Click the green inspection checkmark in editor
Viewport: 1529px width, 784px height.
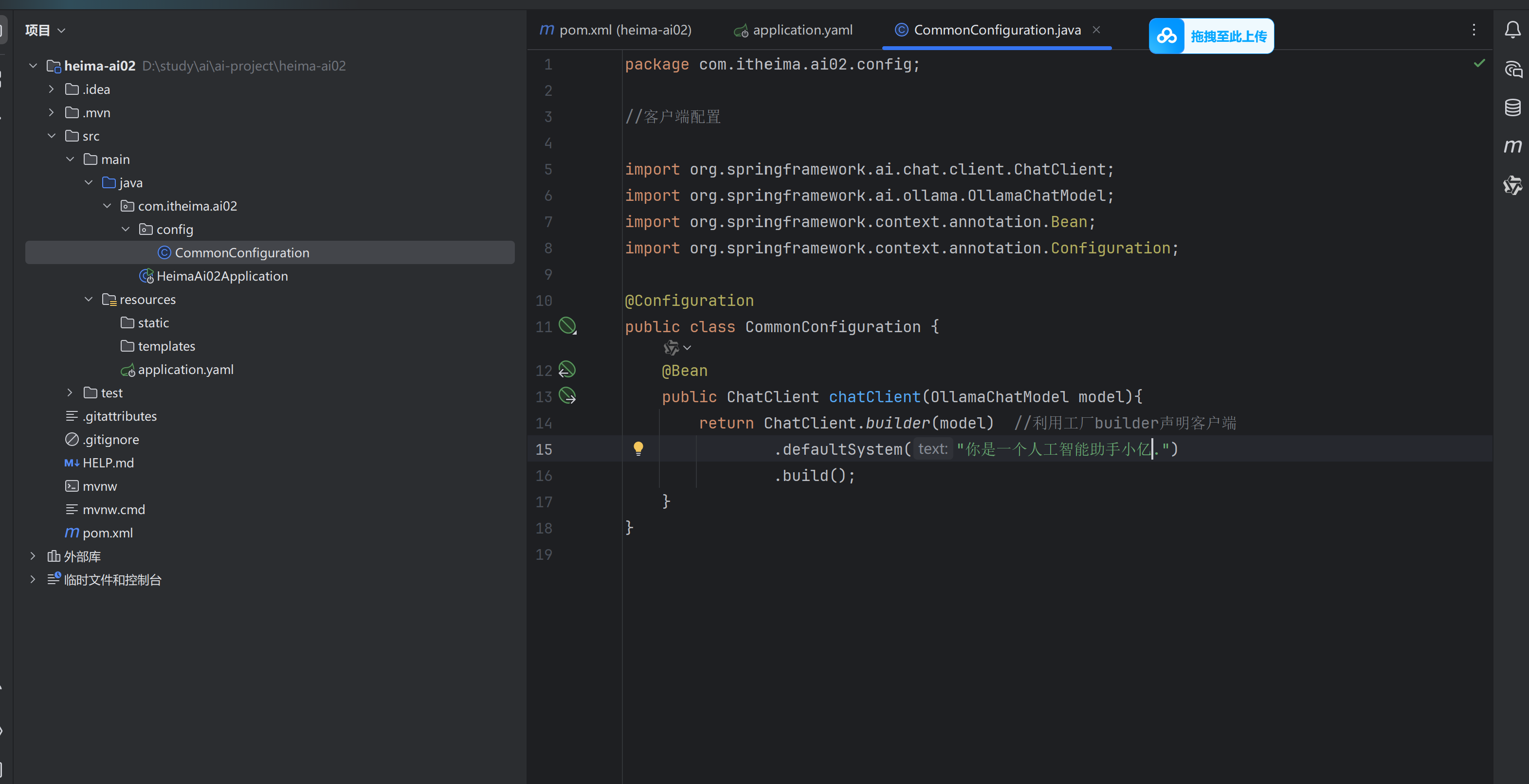(1479, 63)
